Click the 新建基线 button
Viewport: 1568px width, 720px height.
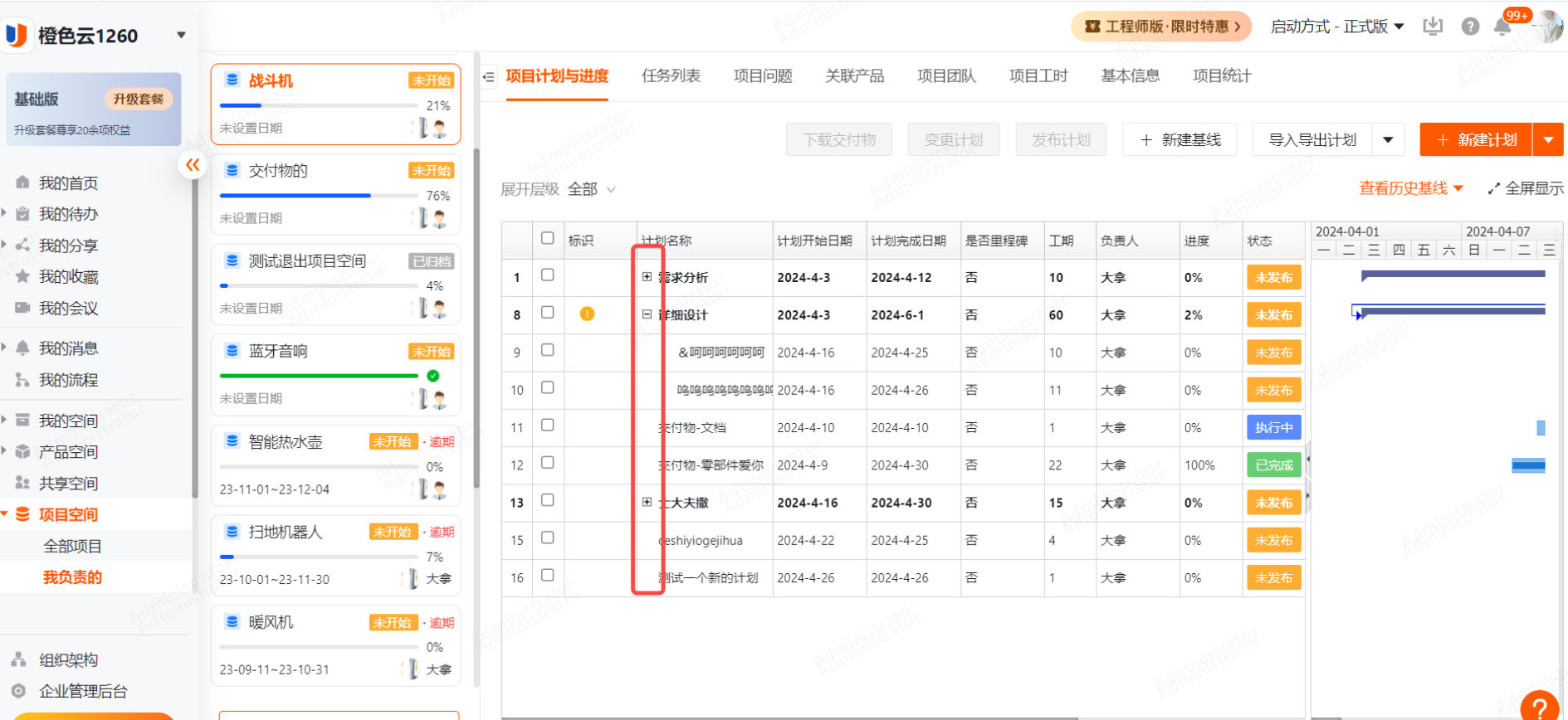pos(1180,140)
